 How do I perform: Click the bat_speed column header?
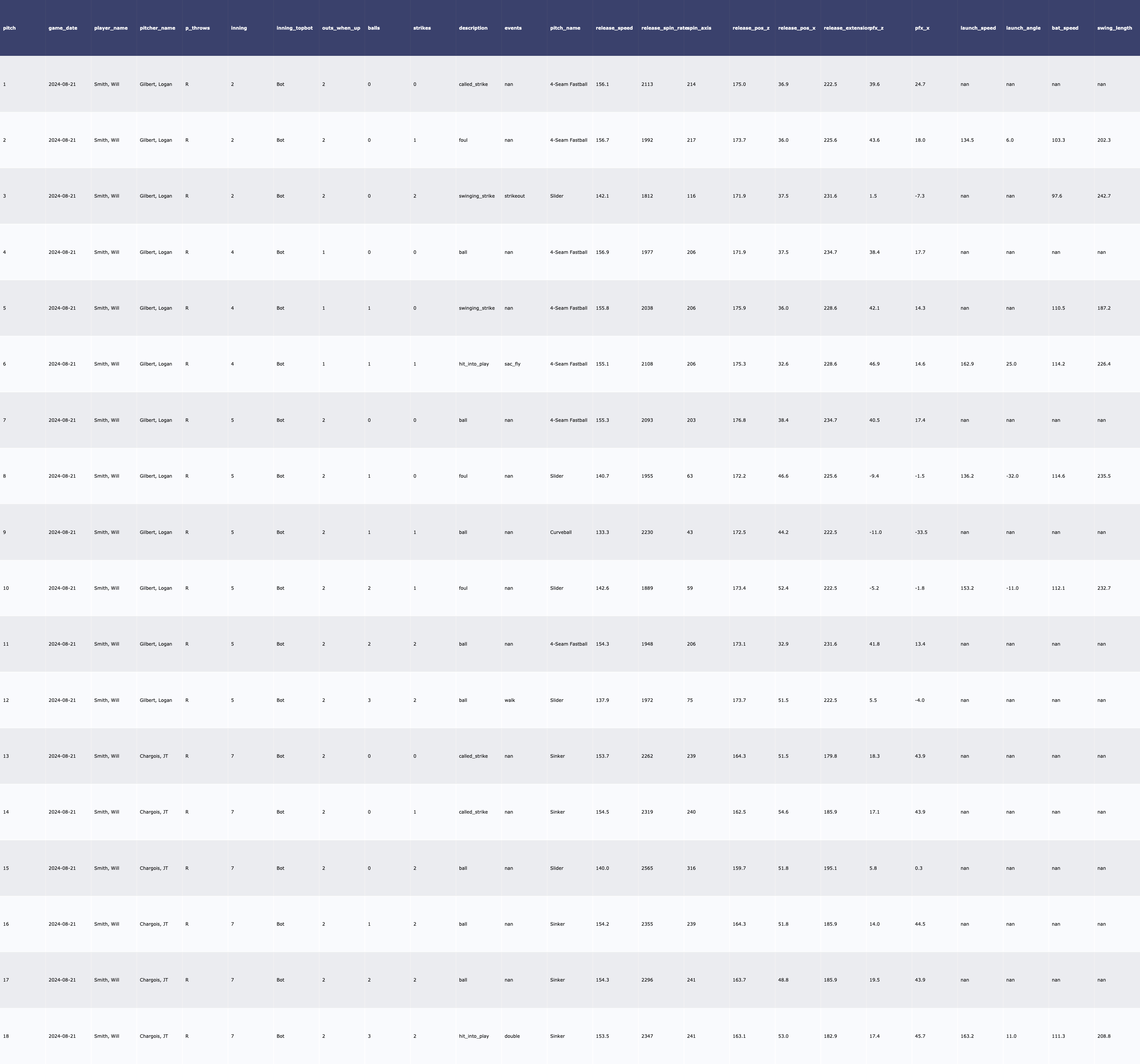(x=1065, y=28)
